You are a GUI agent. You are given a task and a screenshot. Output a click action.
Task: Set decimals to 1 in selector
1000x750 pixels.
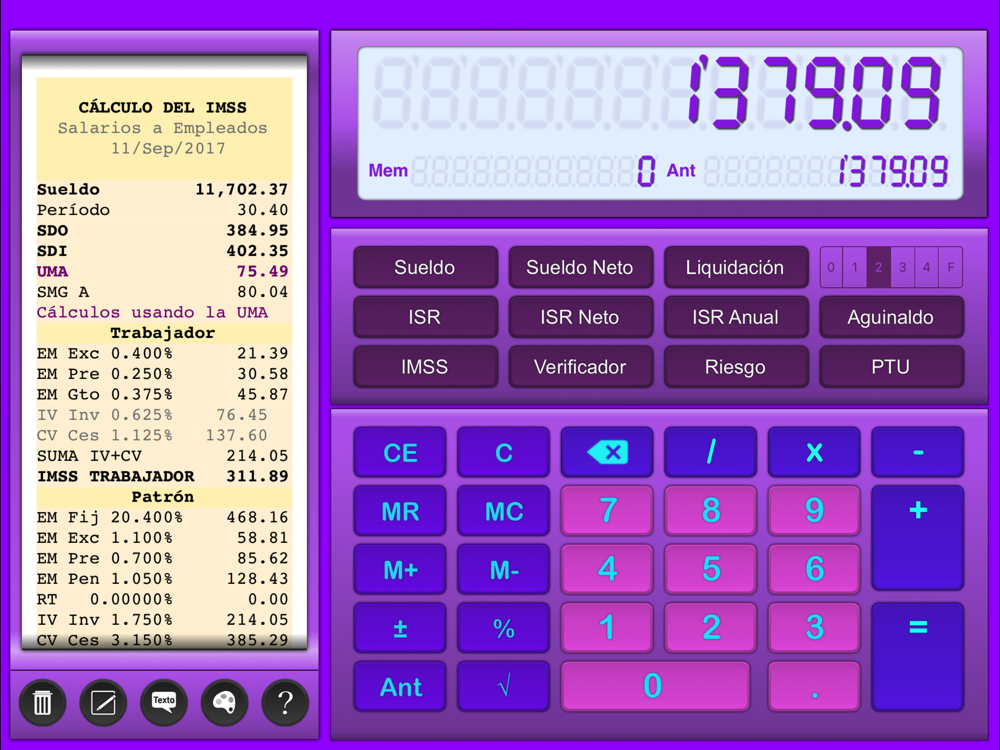tap(855, 267)
